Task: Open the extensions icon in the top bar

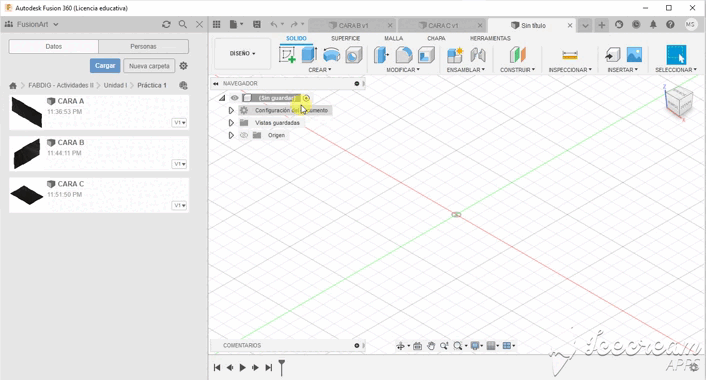Action: click(x=619, y=25)
